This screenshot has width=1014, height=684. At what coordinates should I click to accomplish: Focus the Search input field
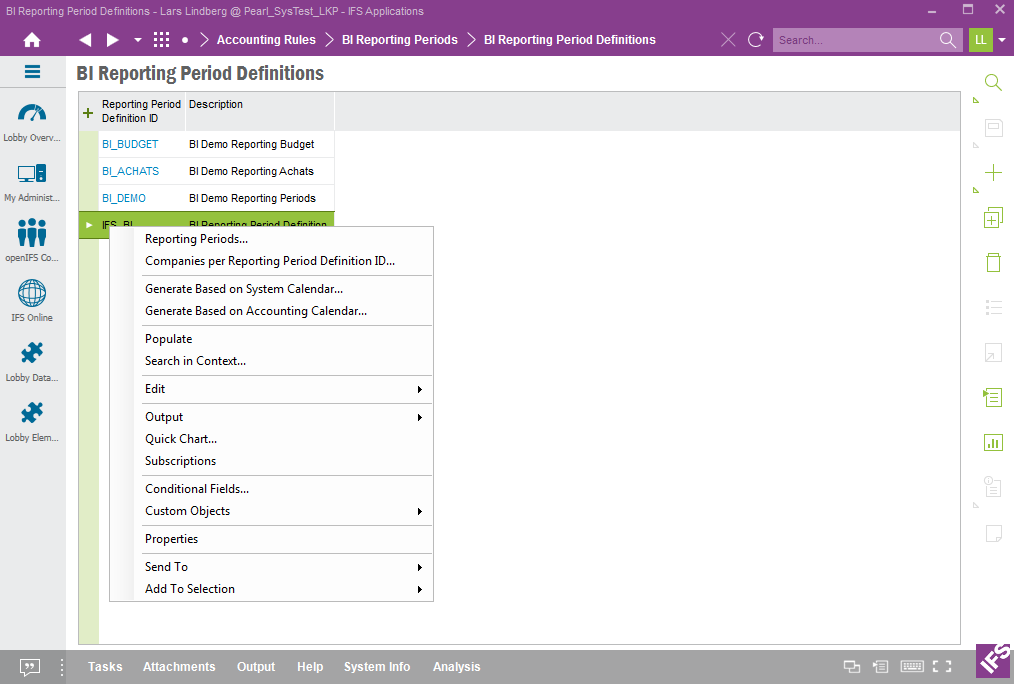point(855,40)
